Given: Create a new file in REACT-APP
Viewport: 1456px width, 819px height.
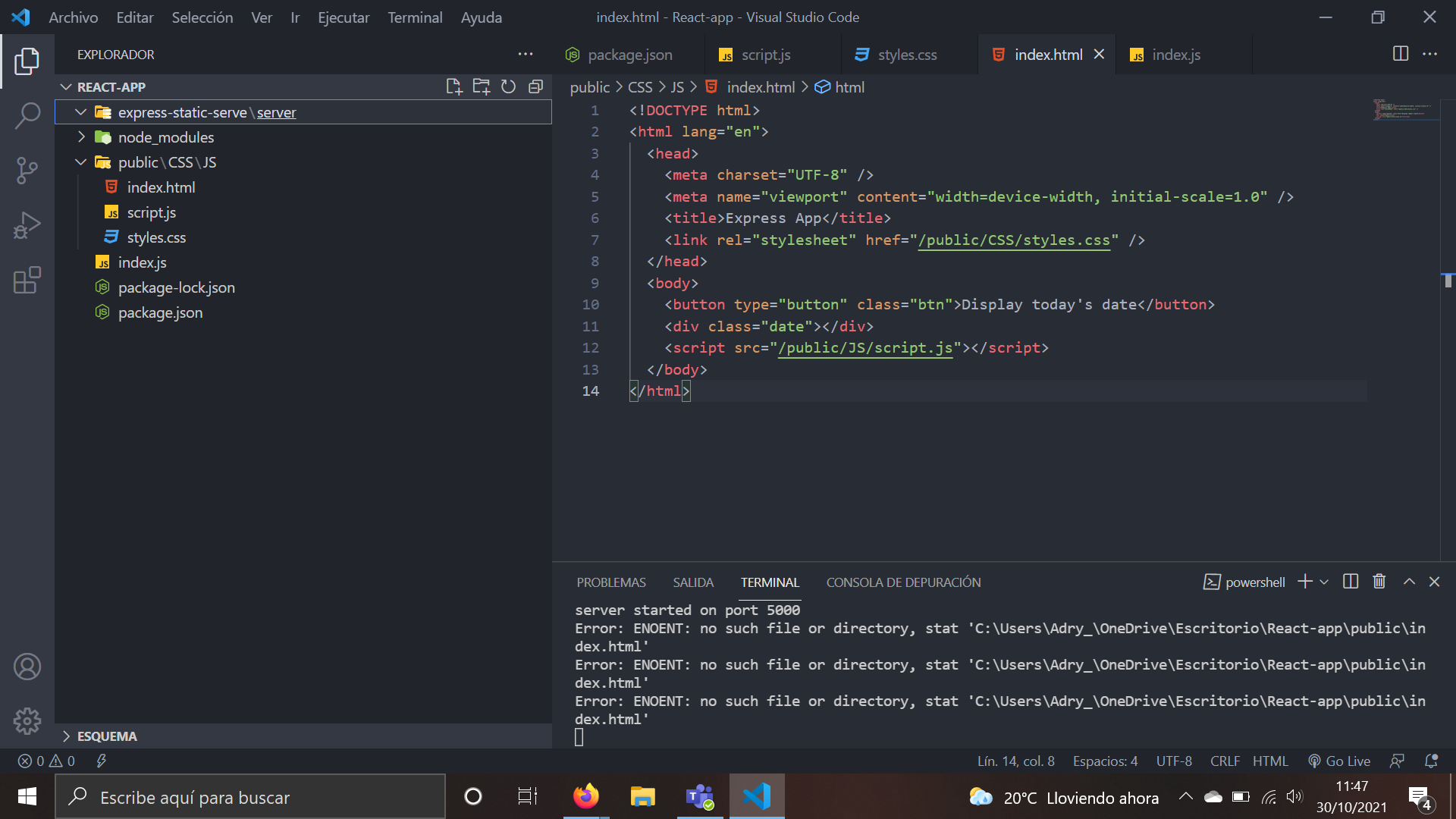Looking at the screenshot, I should [454, 86].
